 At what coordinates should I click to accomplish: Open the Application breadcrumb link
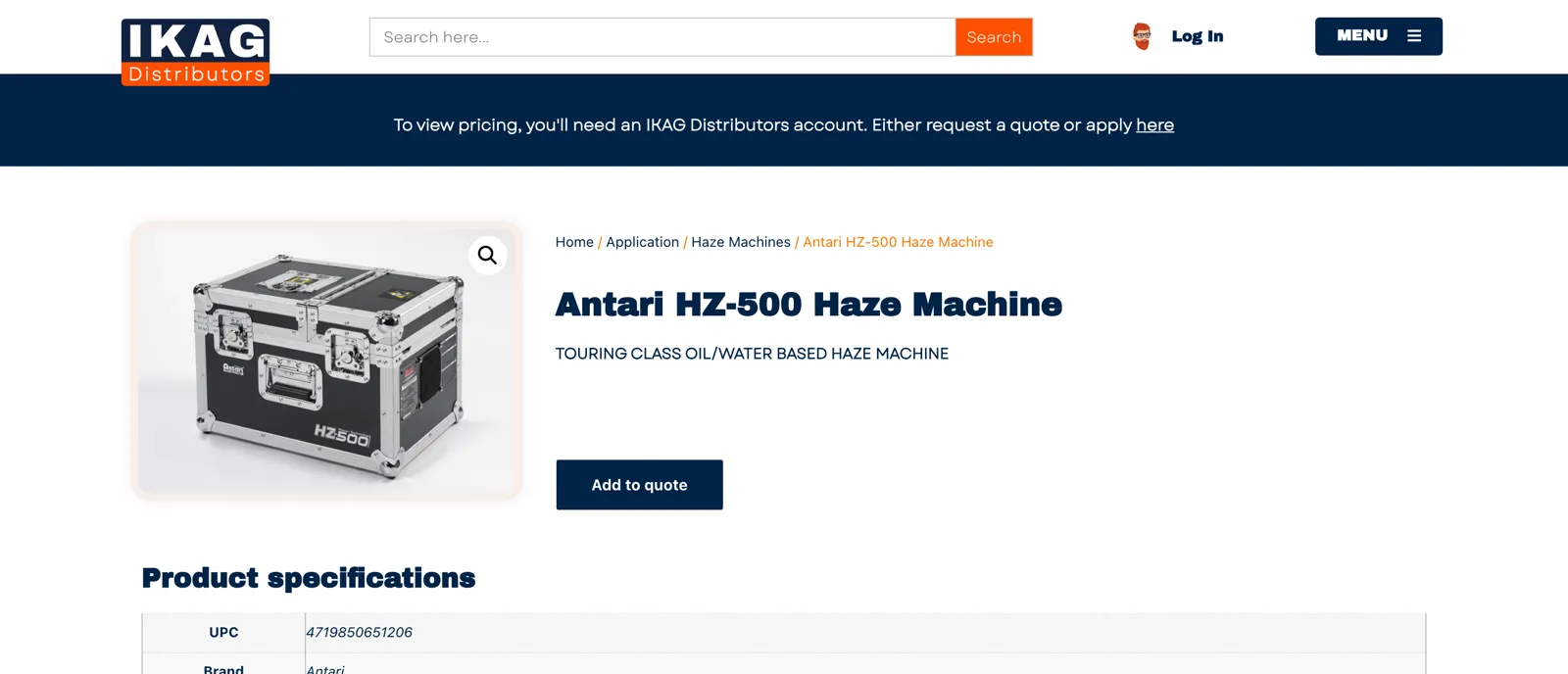642,242
